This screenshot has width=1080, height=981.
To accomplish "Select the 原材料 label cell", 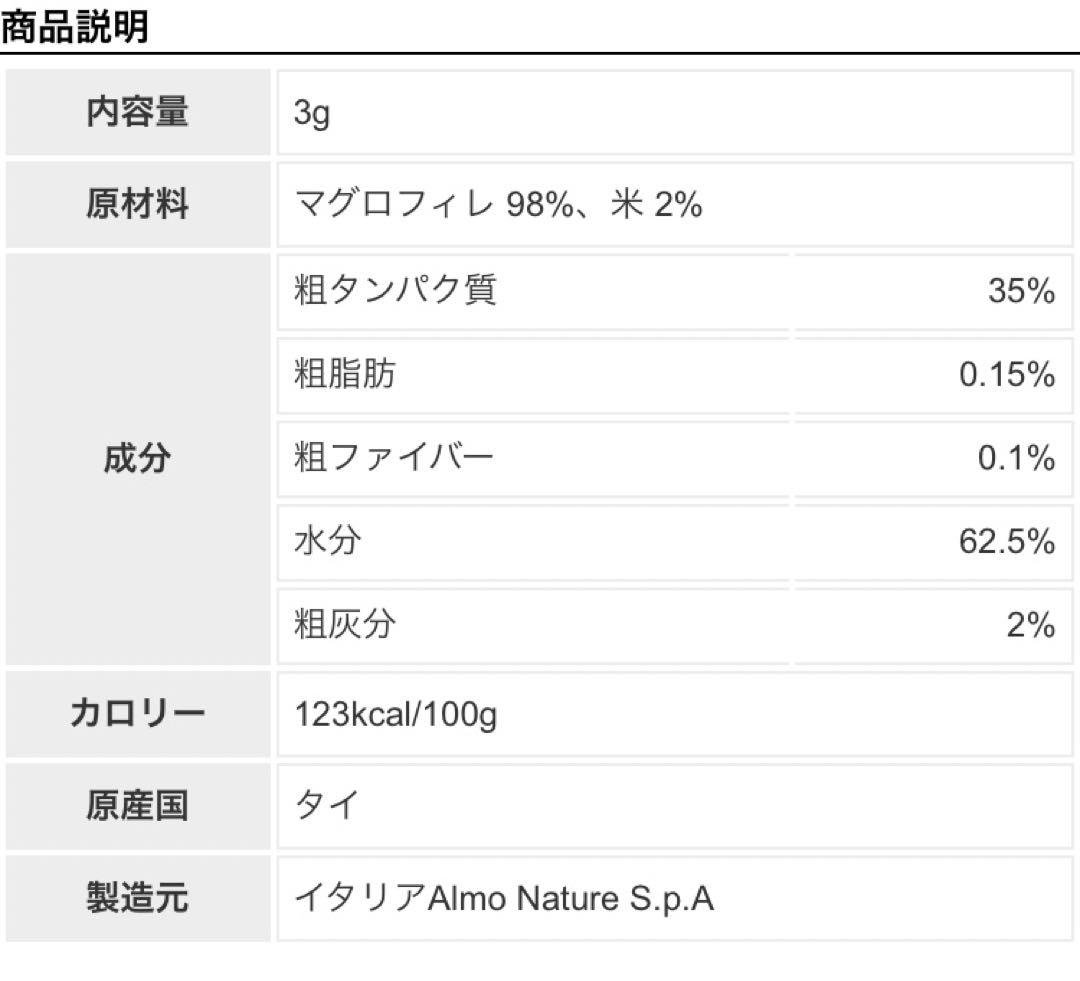I will 138,204.
